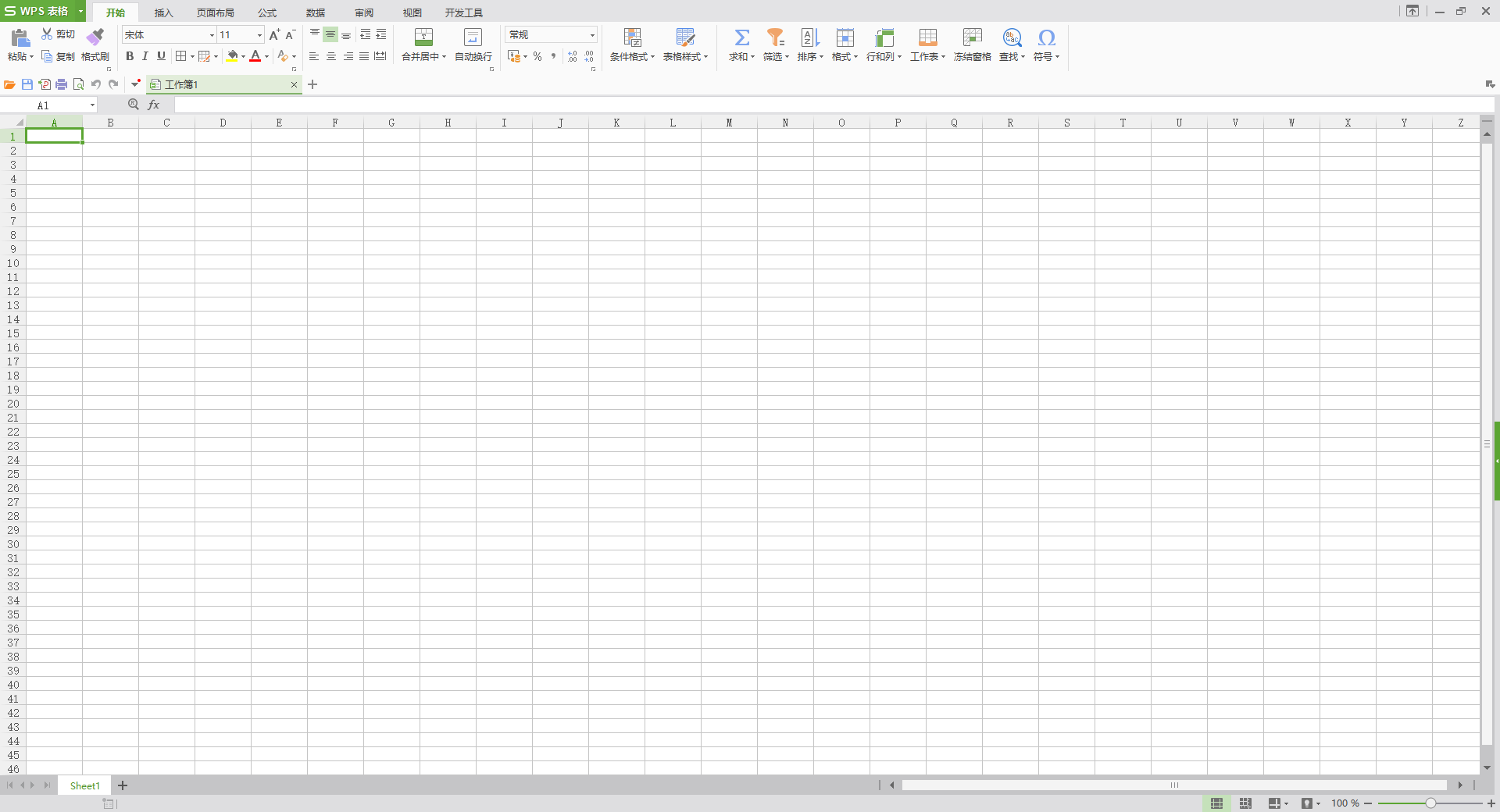Click the Filter (筛选) funnel icon
Image resolution: width=1500 pixels, height=812 pixels.
775,37
